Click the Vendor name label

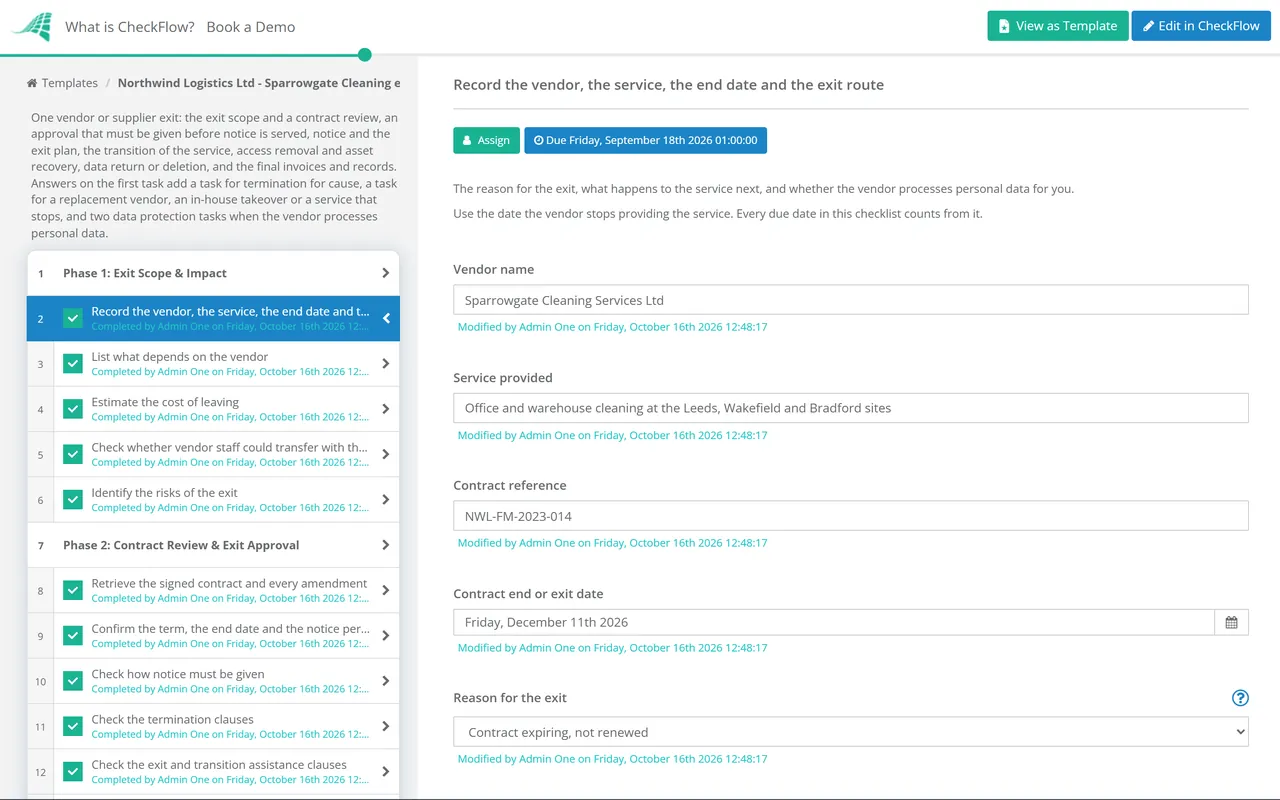pos(494,269)
